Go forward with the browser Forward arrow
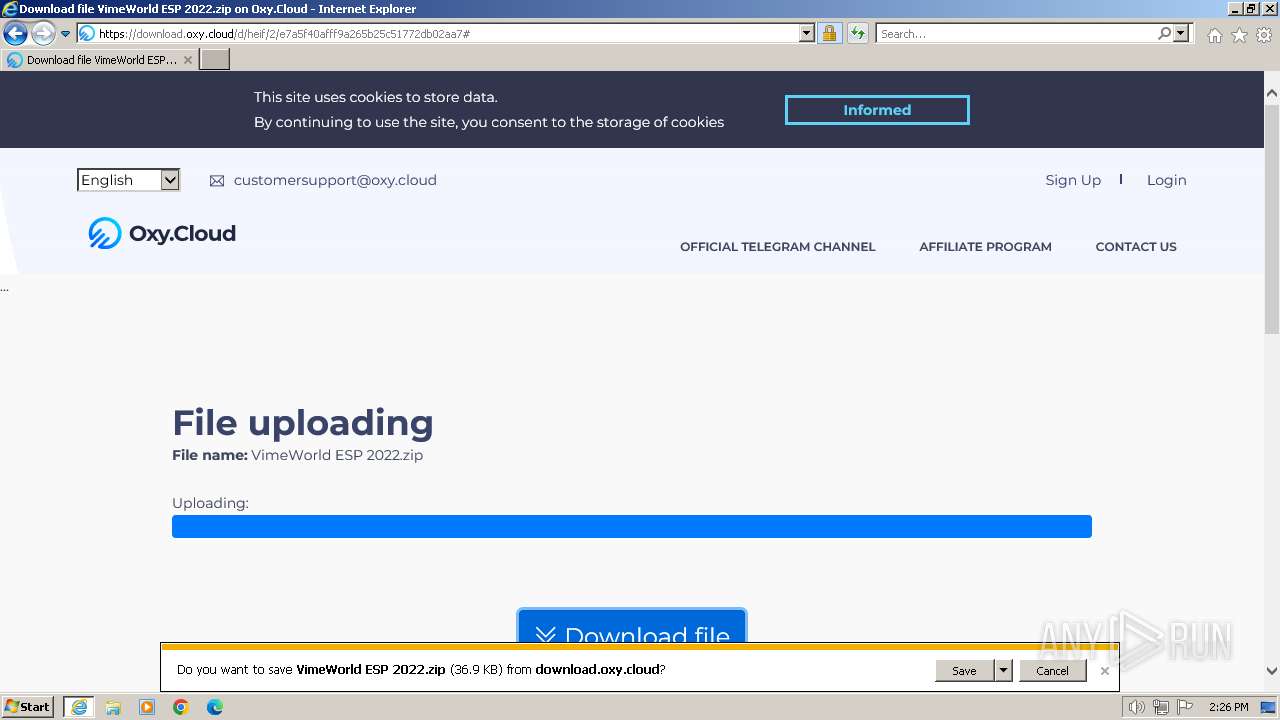 click(43, 34)
